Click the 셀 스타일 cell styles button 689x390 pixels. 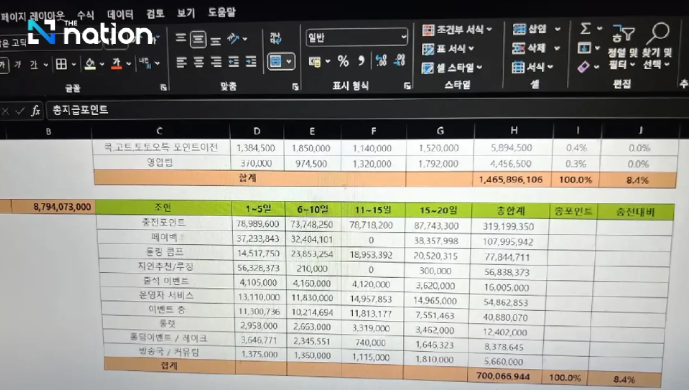click(452, 68)
